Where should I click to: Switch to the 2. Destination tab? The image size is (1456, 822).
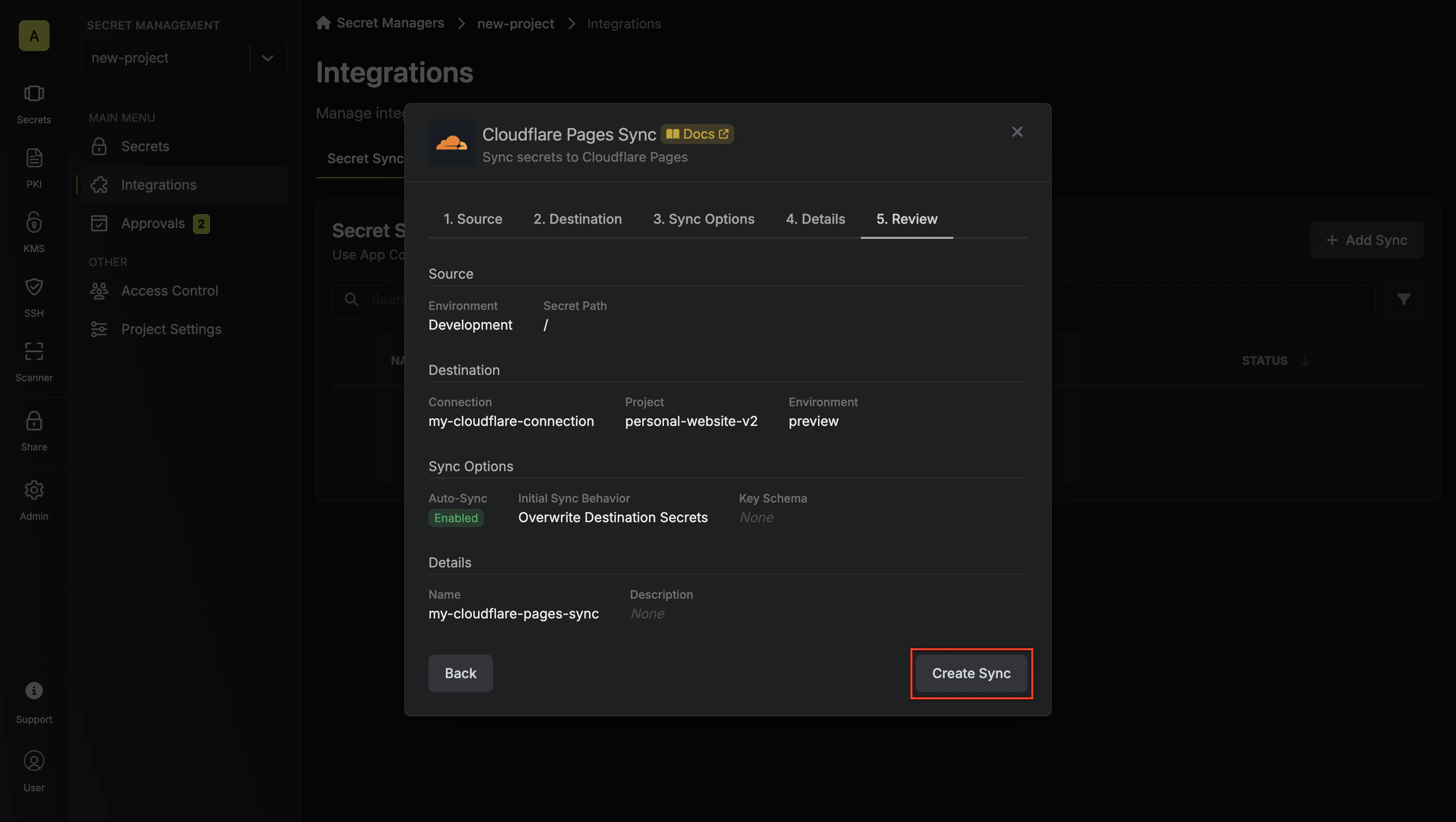click(x=577, y=218)
